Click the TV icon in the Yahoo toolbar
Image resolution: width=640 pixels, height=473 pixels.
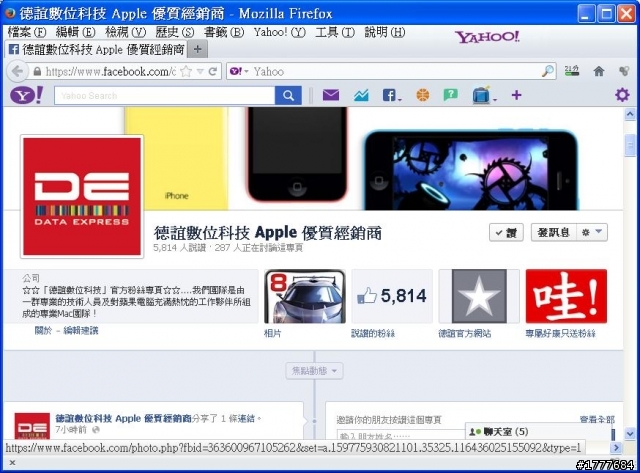pos(482,95)
